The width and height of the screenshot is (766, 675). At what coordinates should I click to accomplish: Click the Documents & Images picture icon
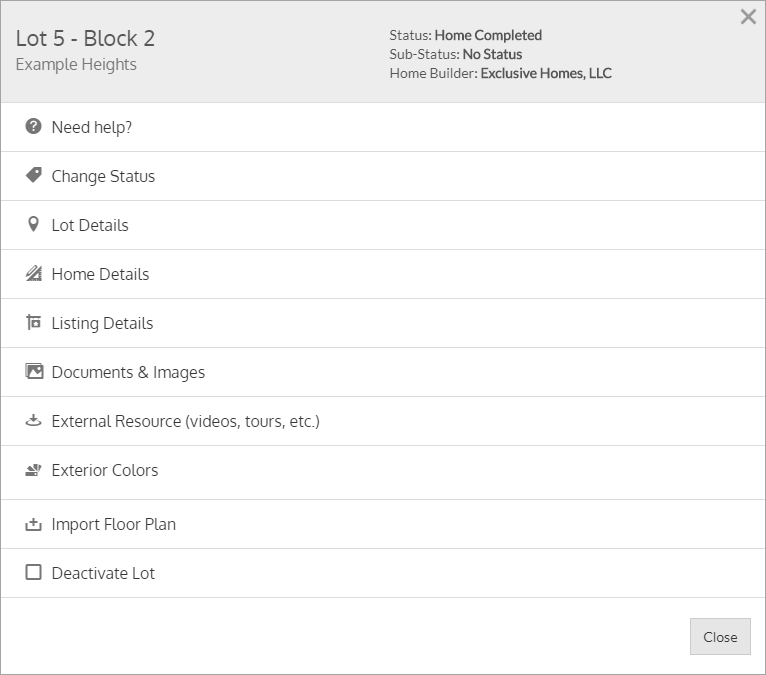click(x=34, y=372)
